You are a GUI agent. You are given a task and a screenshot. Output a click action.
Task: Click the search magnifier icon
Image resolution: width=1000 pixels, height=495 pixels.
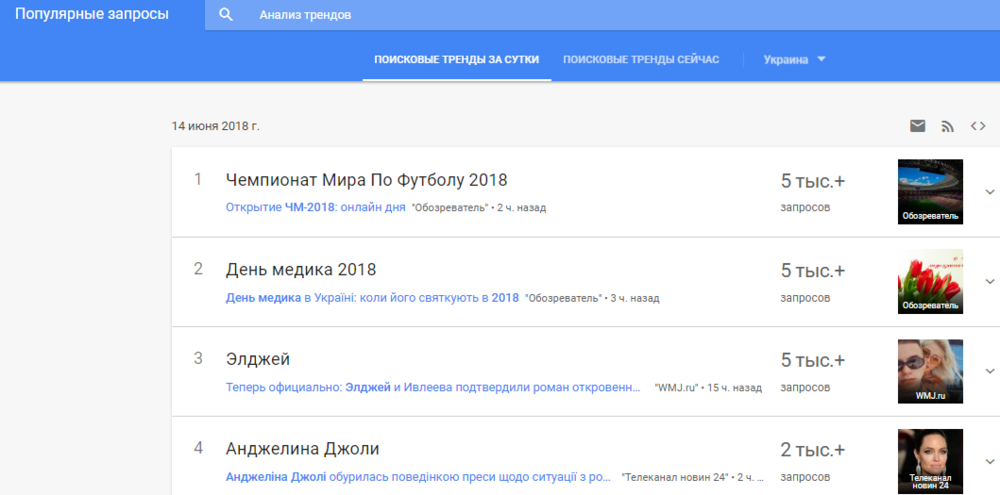click(x=226, y=15)
